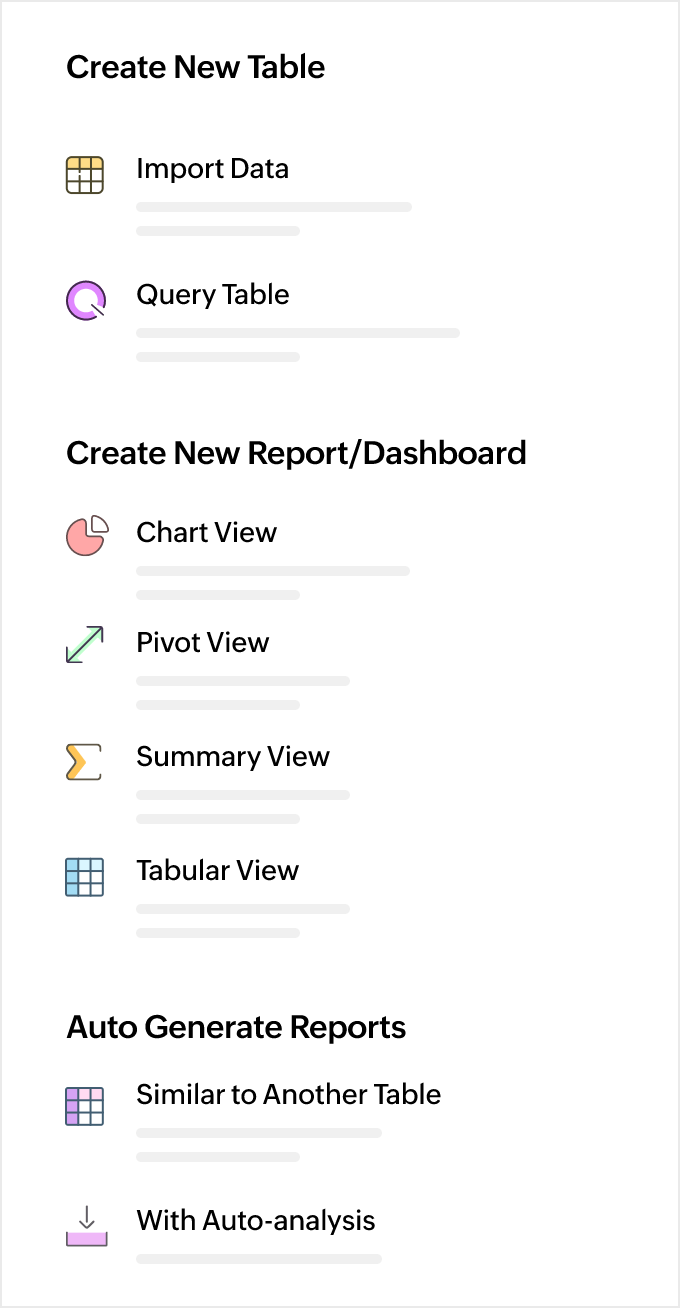Select the Similar to Another Table purple grid icon
The width and height of the screenshot is (680, 1308).
click(x=85, y=1106)
